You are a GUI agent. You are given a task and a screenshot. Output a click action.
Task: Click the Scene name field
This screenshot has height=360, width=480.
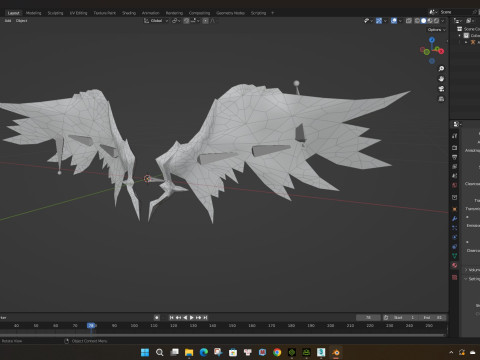tap(455, 12)
